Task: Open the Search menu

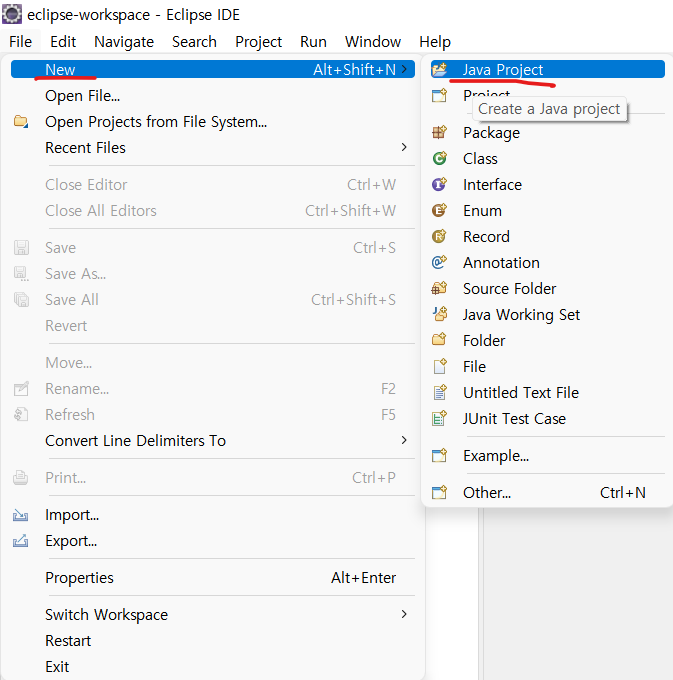Action: coord(194,42)
